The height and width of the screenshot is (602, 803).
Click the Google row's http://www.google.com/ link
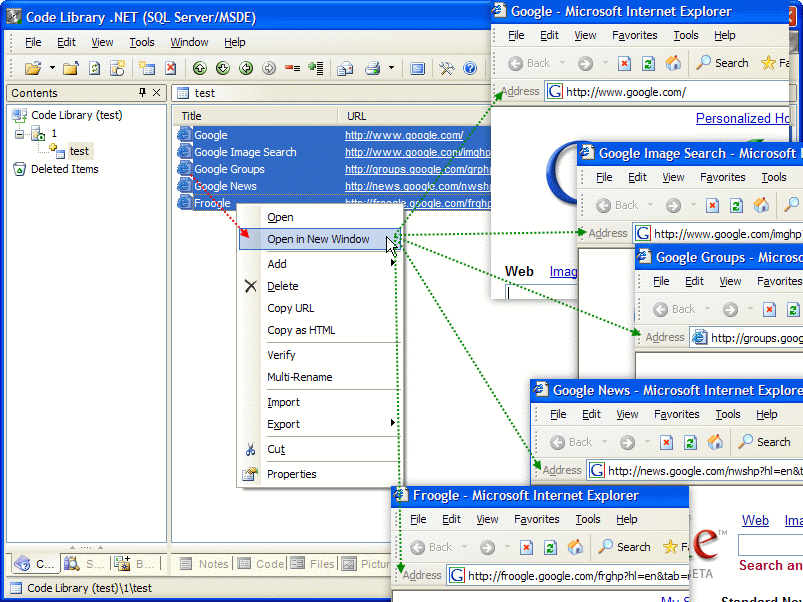404,135
